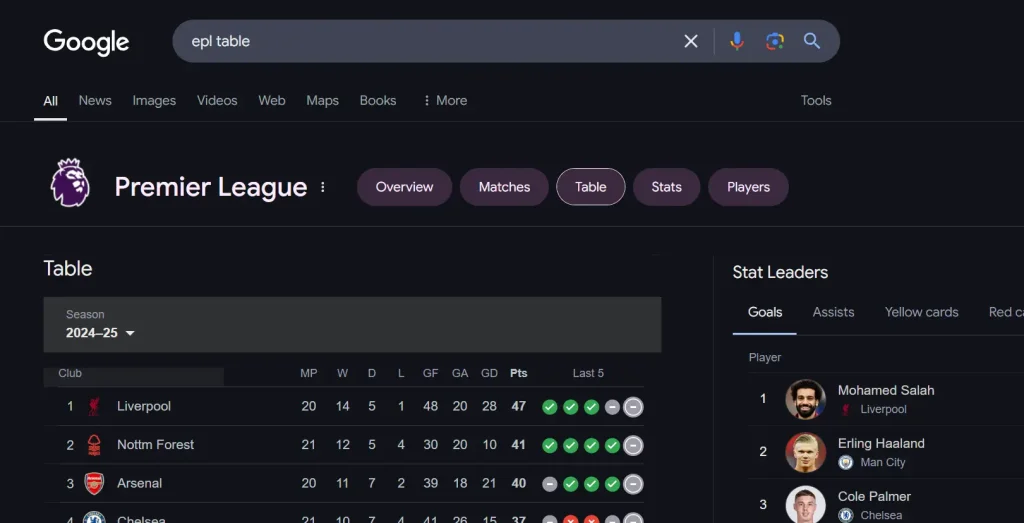Open the More search filters menu
Screen dimensions: 1024x523
click(x=445, y=101)
